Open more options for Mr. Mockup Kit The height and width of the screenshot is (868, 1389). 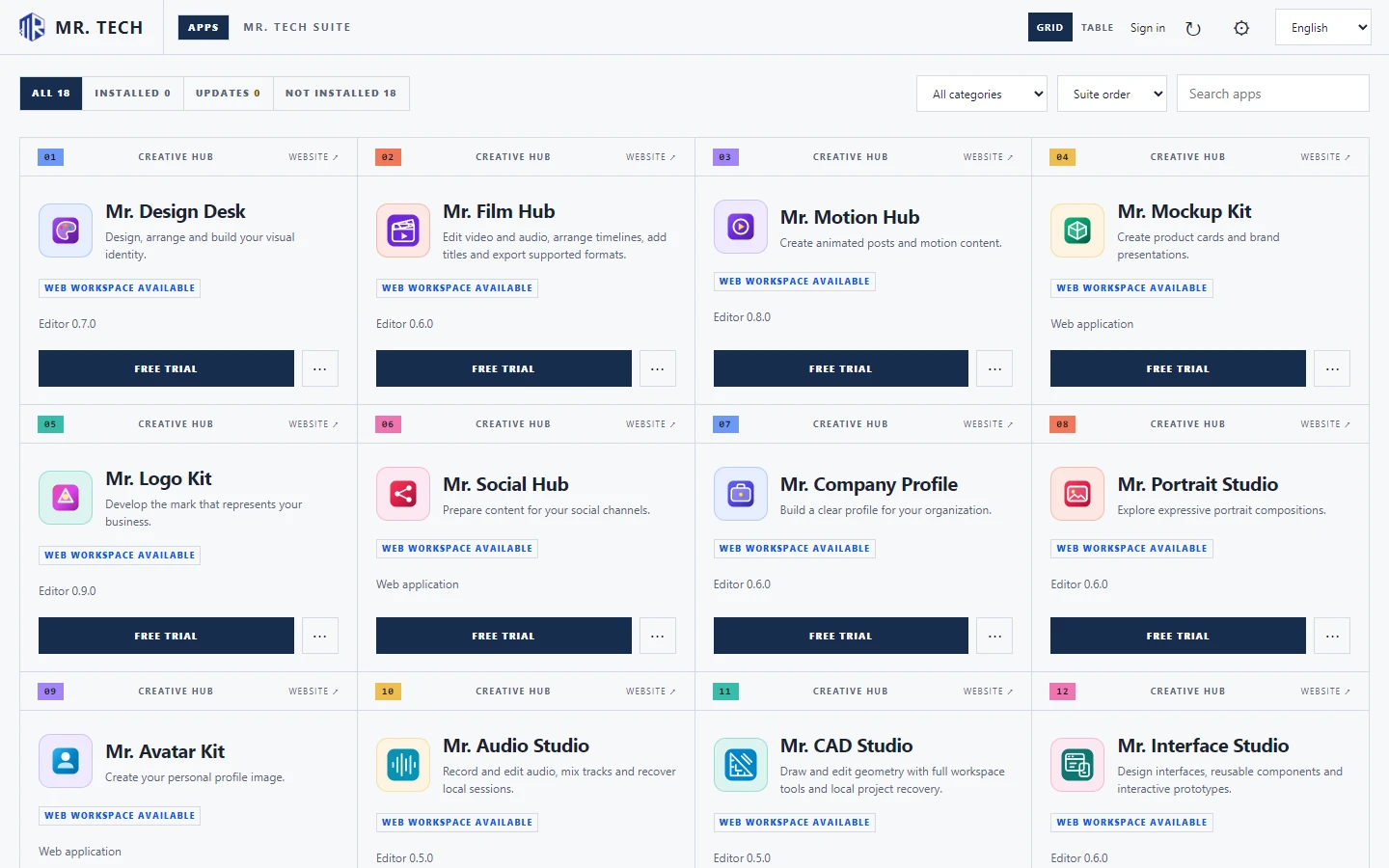1332,368
